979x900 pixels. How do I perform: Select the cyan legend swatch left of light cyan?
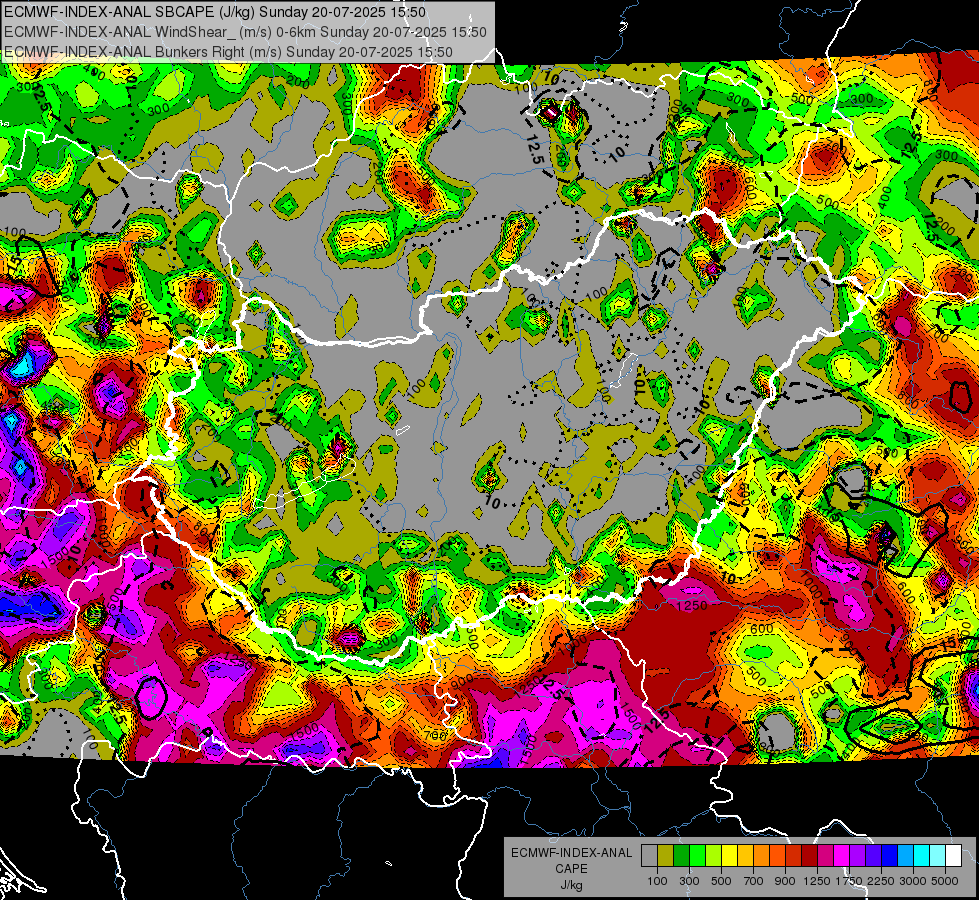pyautogui.click(x=922, y=856)
